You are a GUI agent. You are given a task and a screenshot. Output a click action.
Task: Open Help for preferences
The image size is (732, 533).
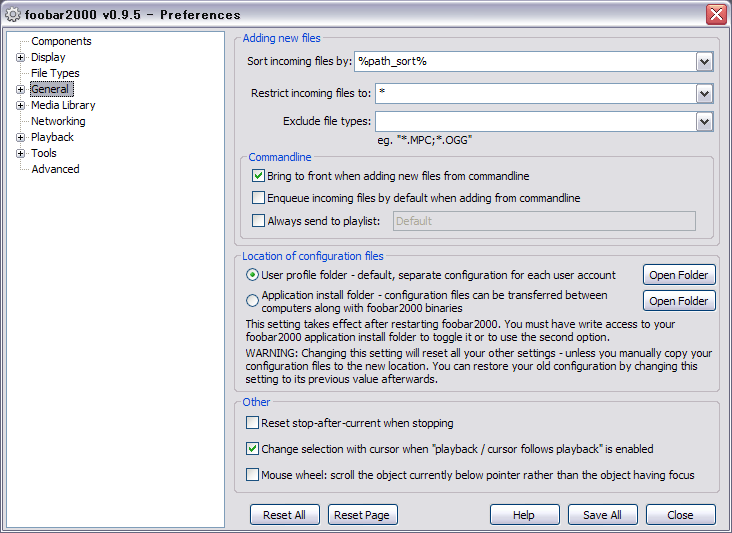pyautogui.click(x=524, y=515)
